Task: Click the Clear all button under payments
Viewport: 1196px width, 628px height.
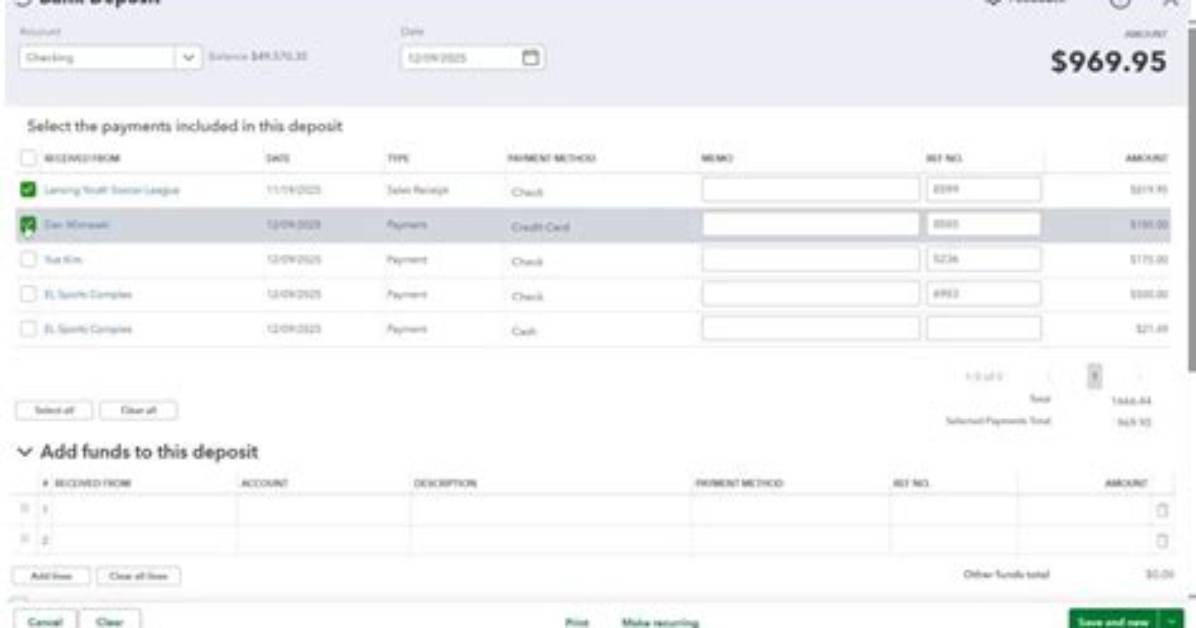Action: (x=138, y=411)
